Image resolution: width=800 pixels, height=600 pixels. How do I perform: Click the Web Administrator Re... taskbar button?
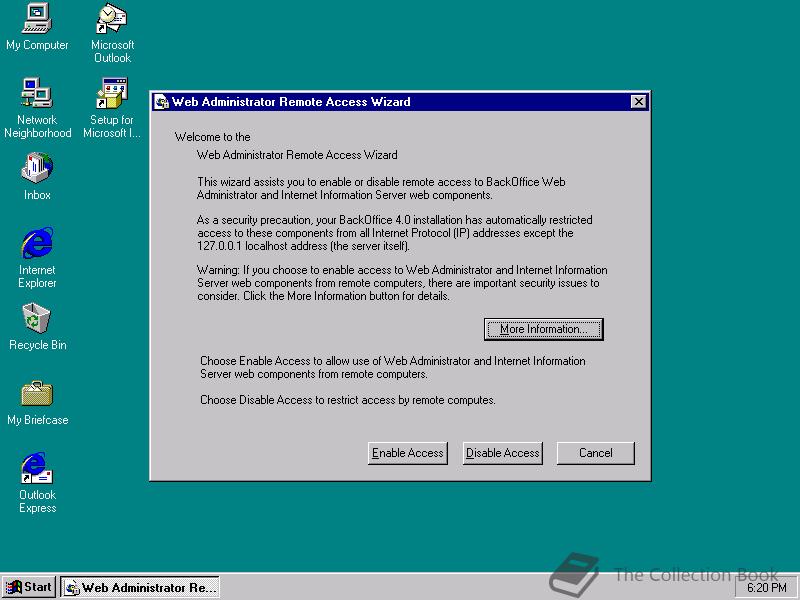click(x=140, y=588)
